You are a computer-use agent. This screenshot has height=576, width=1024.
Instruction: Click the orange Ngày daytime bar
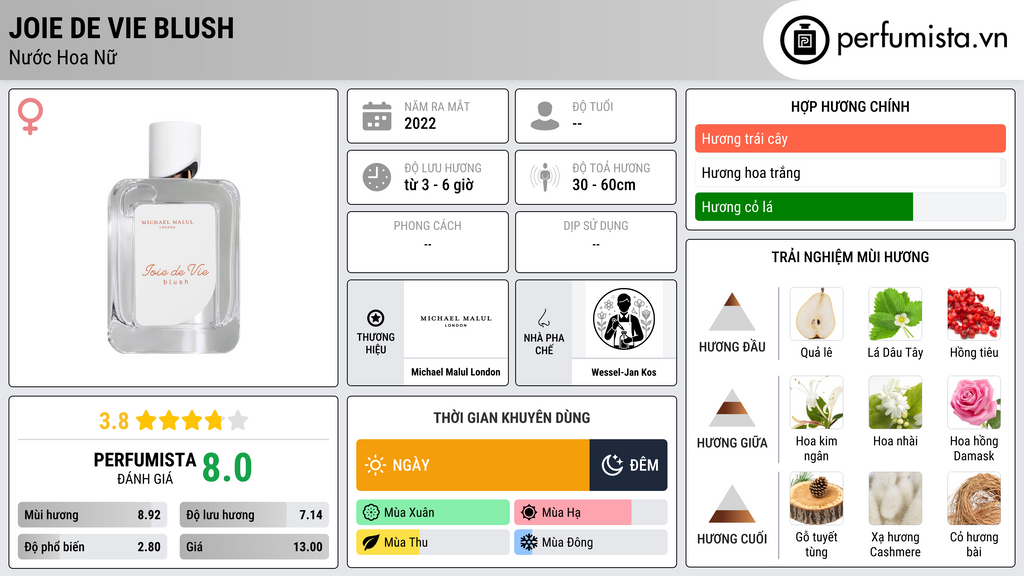pos(473,465)
